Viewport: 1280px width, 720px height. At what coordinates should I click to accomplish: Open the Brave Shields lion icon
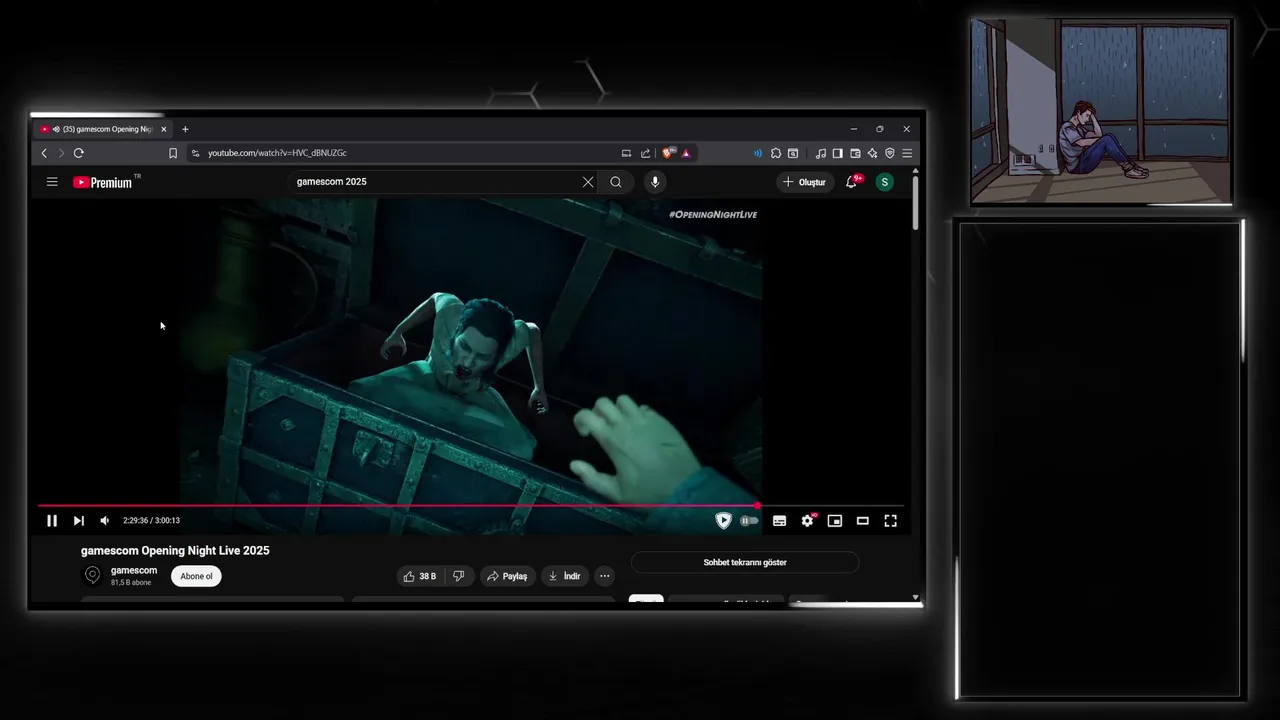pyautogui.click(x=668, y=153)
